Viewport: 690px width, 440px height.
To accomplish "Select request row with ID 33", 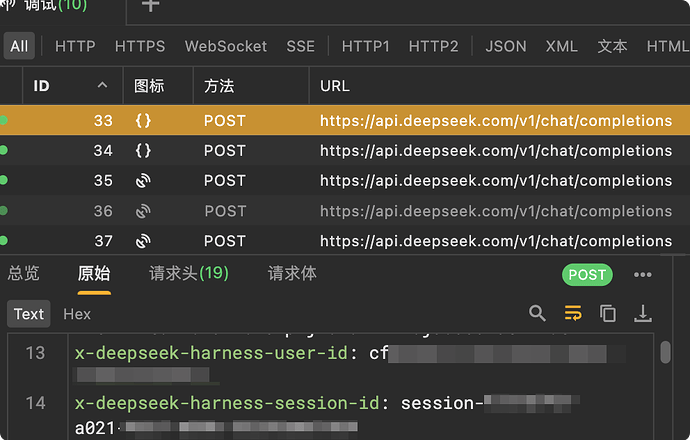I will [345, 120].
